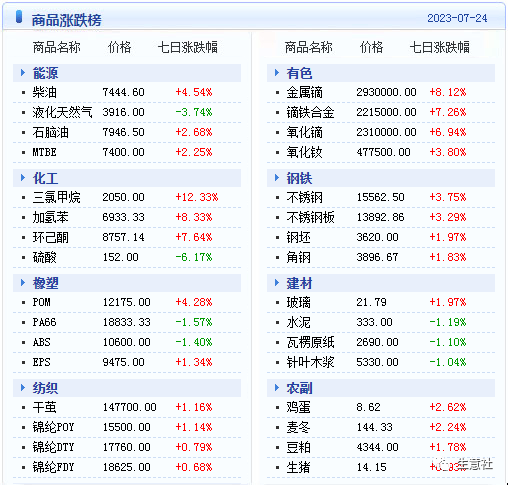
Task: Open the 化工 category heading
Action: click(x=45, y=178)
